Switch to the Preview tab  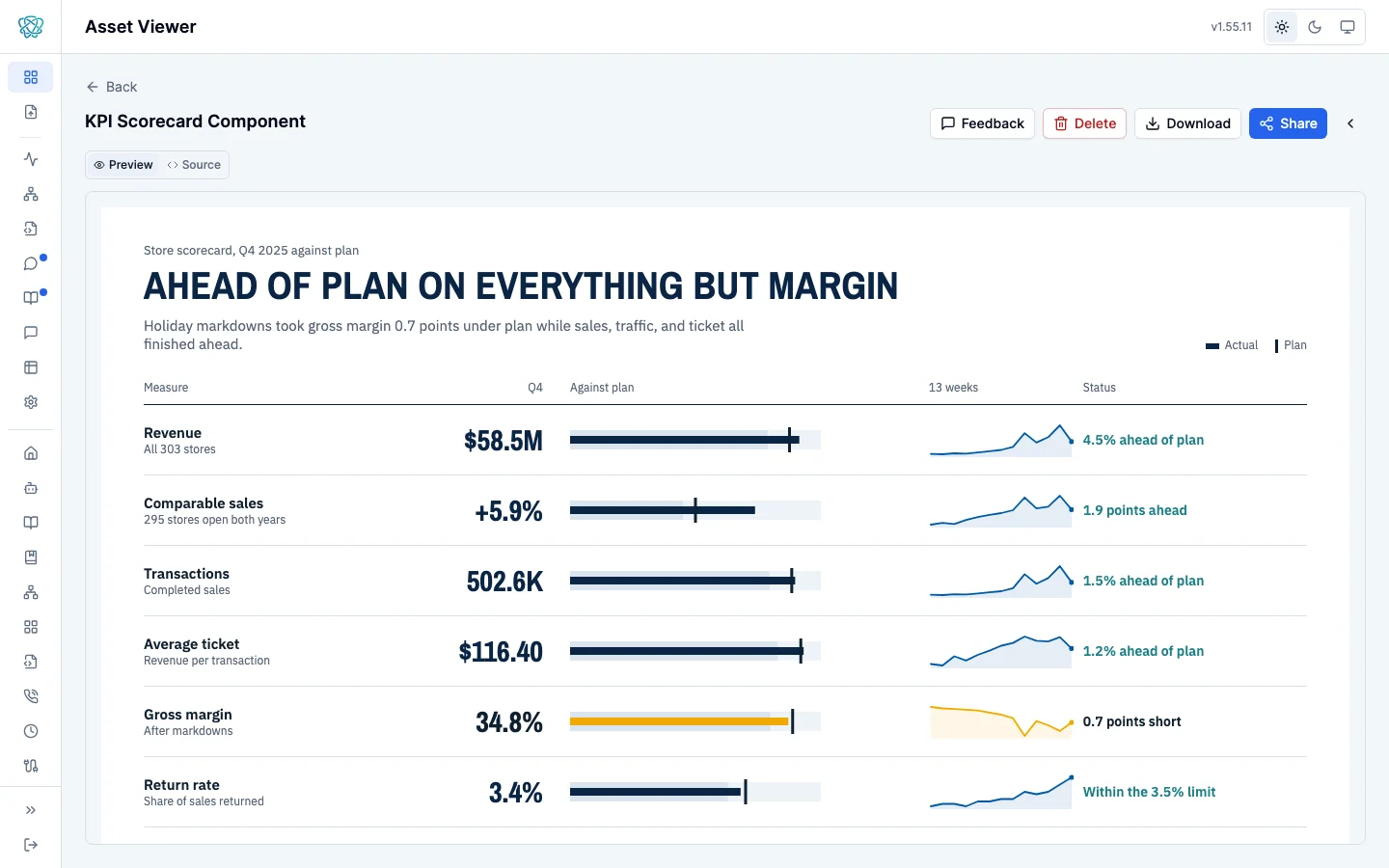pos(123,165)
